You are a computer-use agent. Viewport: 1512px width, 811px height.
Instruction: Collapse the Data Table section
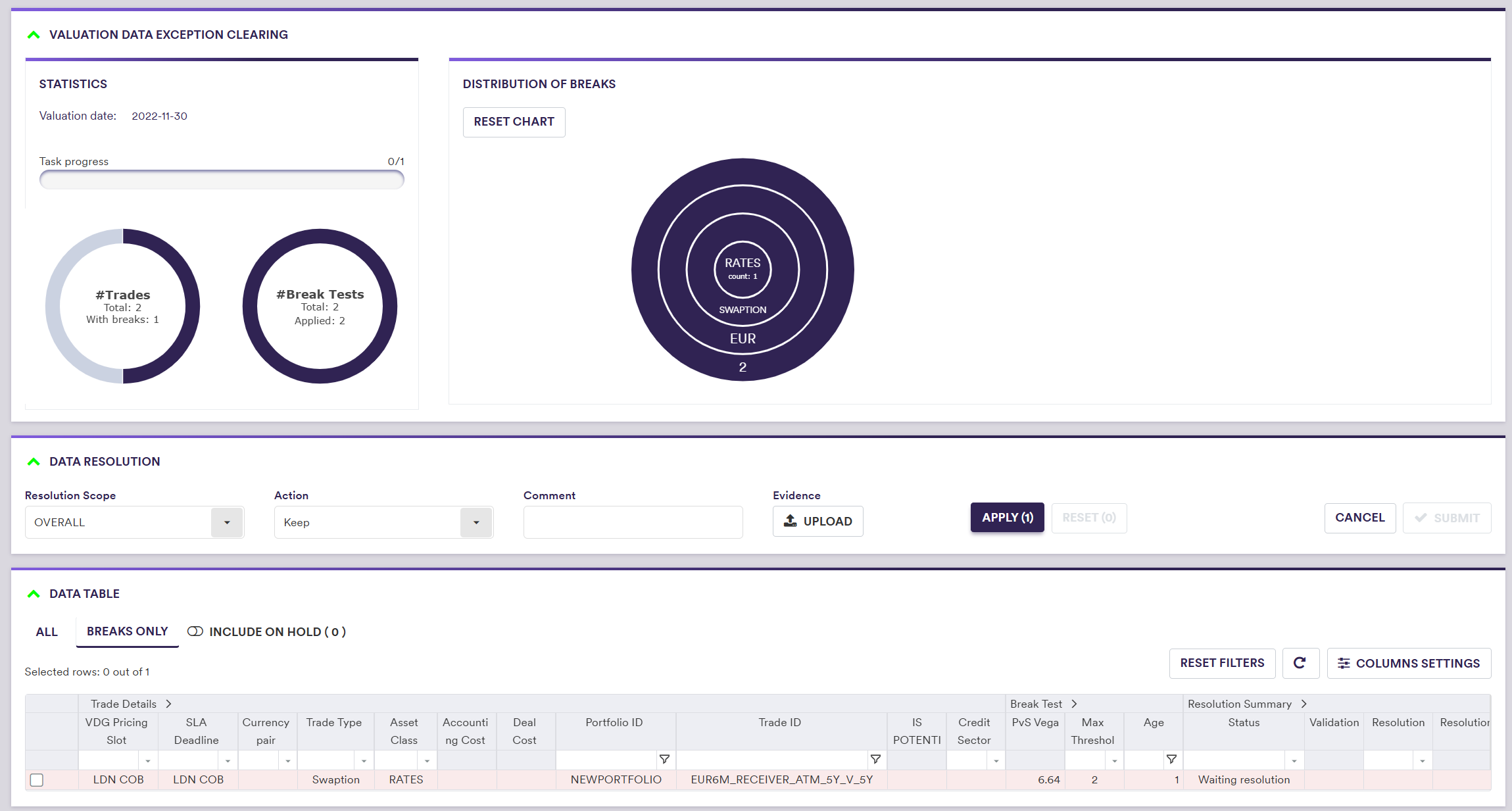34,594
